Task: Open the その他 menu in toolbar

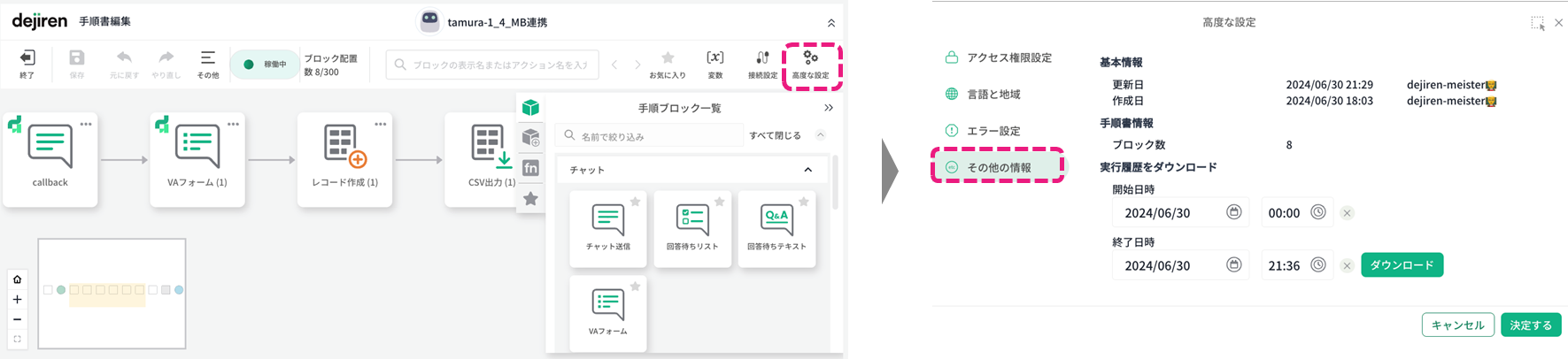Action: 208,58
